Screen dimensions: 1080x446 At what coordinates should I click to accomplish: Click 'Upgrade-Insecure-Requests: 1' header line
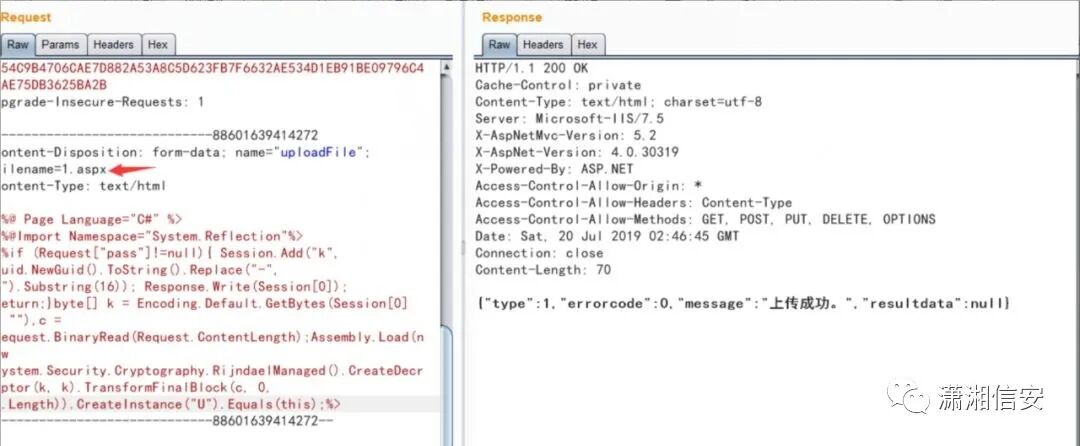point(102,102)
